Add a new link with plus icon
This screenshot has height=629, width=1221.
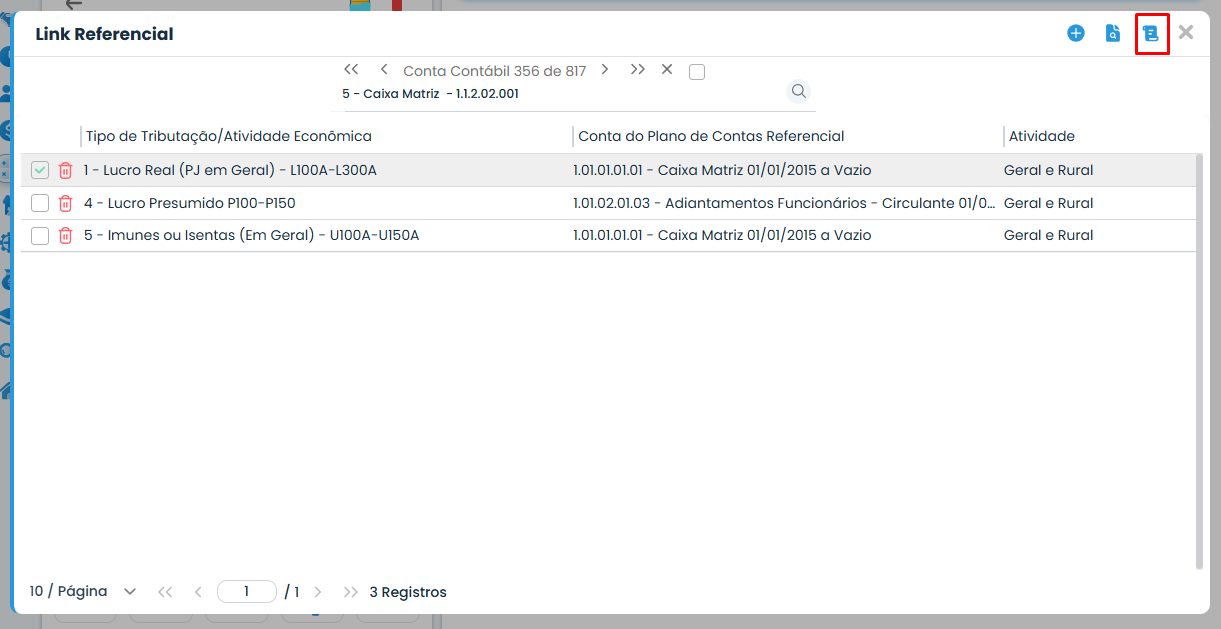tap(1076, 33)
